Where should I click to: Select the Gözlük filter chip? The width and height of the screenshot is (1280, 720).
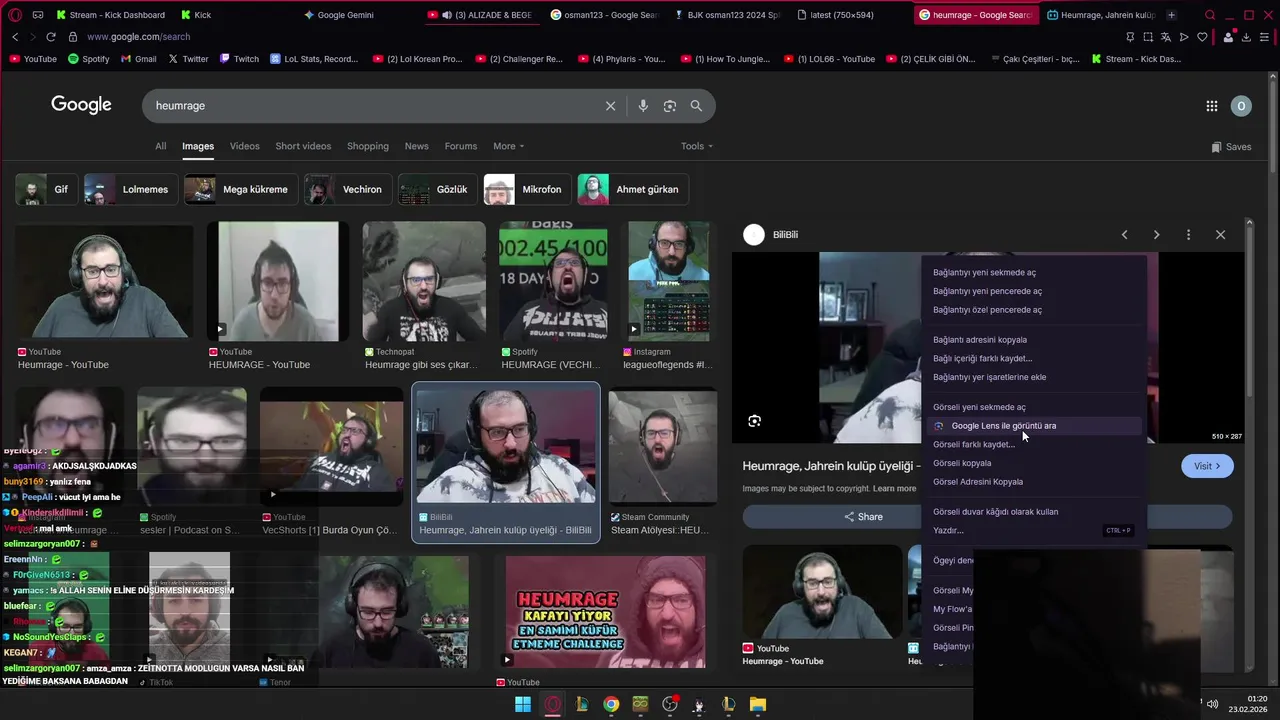[437, 189]
